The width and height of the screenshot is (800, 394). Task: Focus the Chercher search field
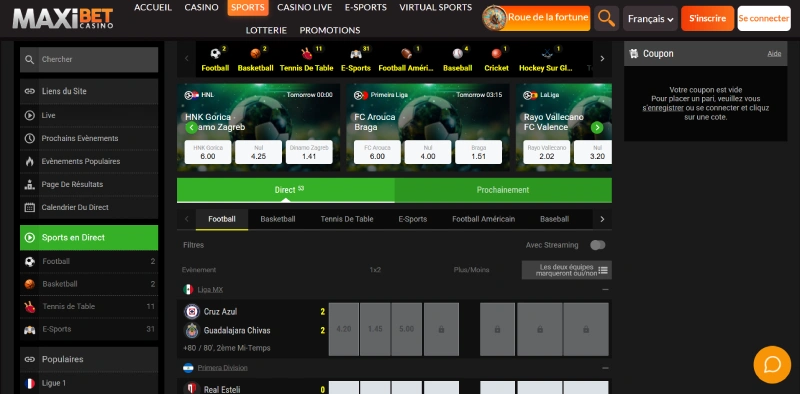tap(89, 59)
